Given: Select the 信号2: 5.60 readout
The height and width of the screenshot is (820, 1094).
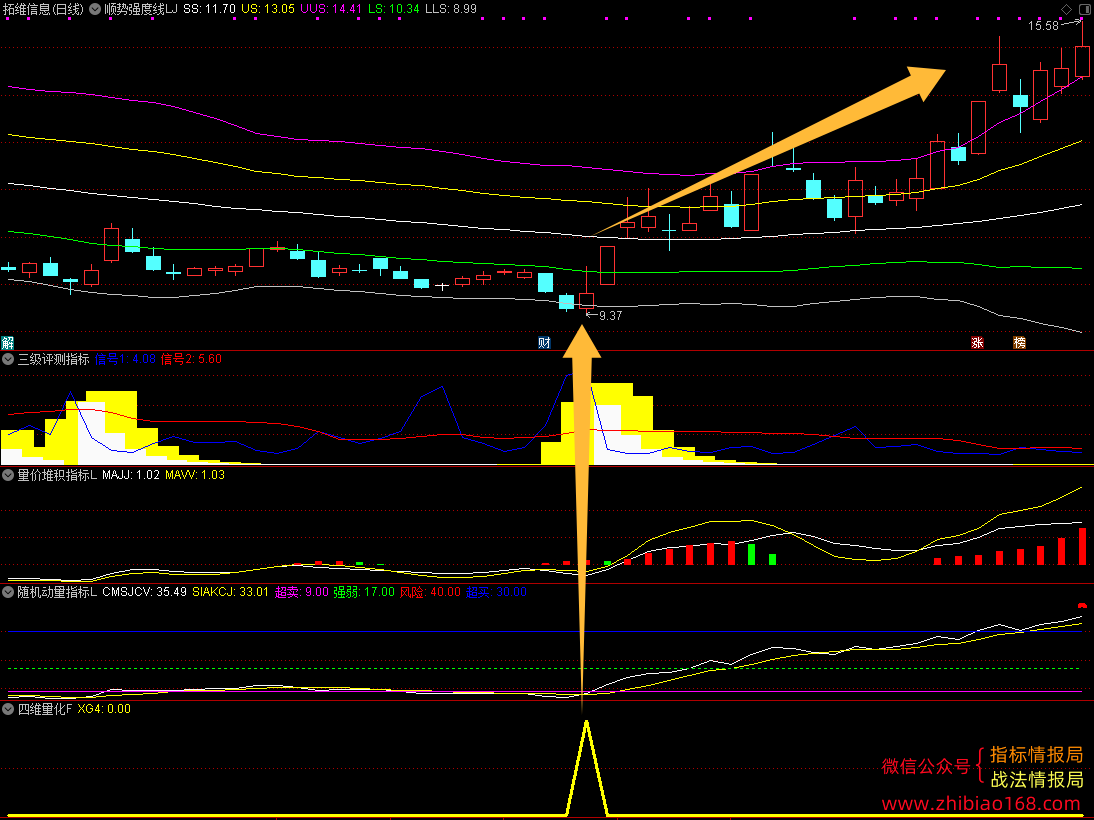Looking at the screenshot, I should 191,359.
